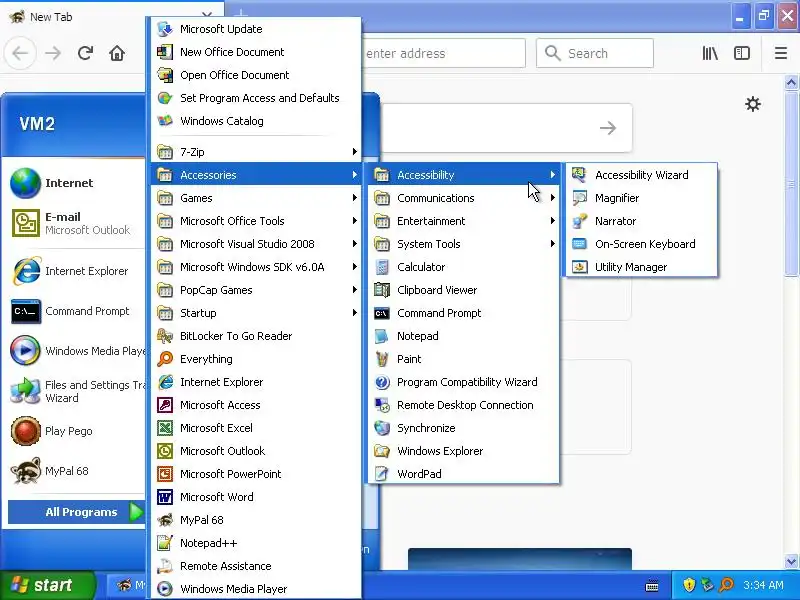The width and height of the screenshot is (800, 600).
Task: Open Set Program Access and Defaults
Action: (256, 98)
